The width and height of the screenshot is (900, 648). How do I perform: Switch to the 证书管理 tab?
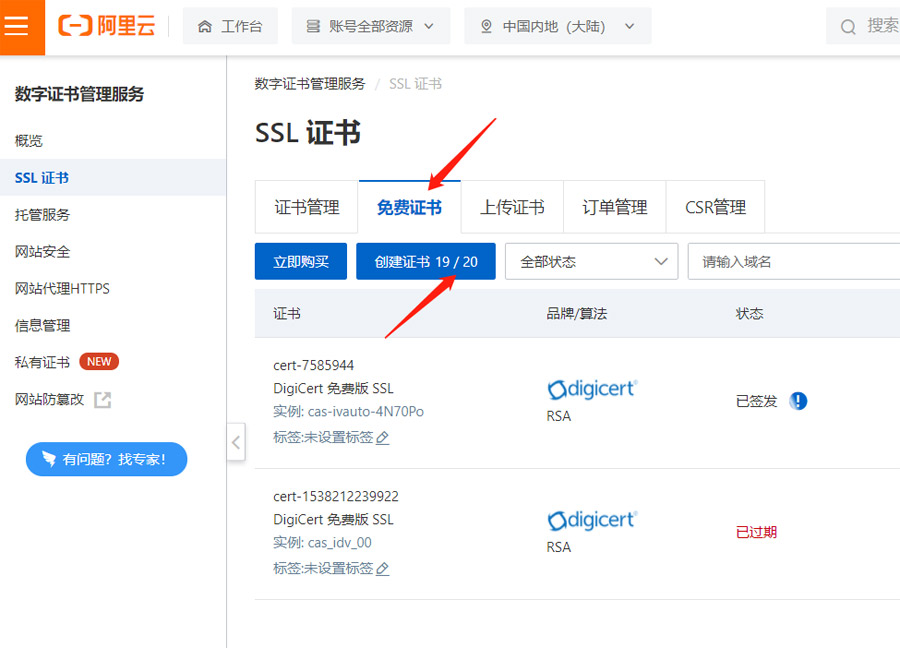tap(305, 206)
